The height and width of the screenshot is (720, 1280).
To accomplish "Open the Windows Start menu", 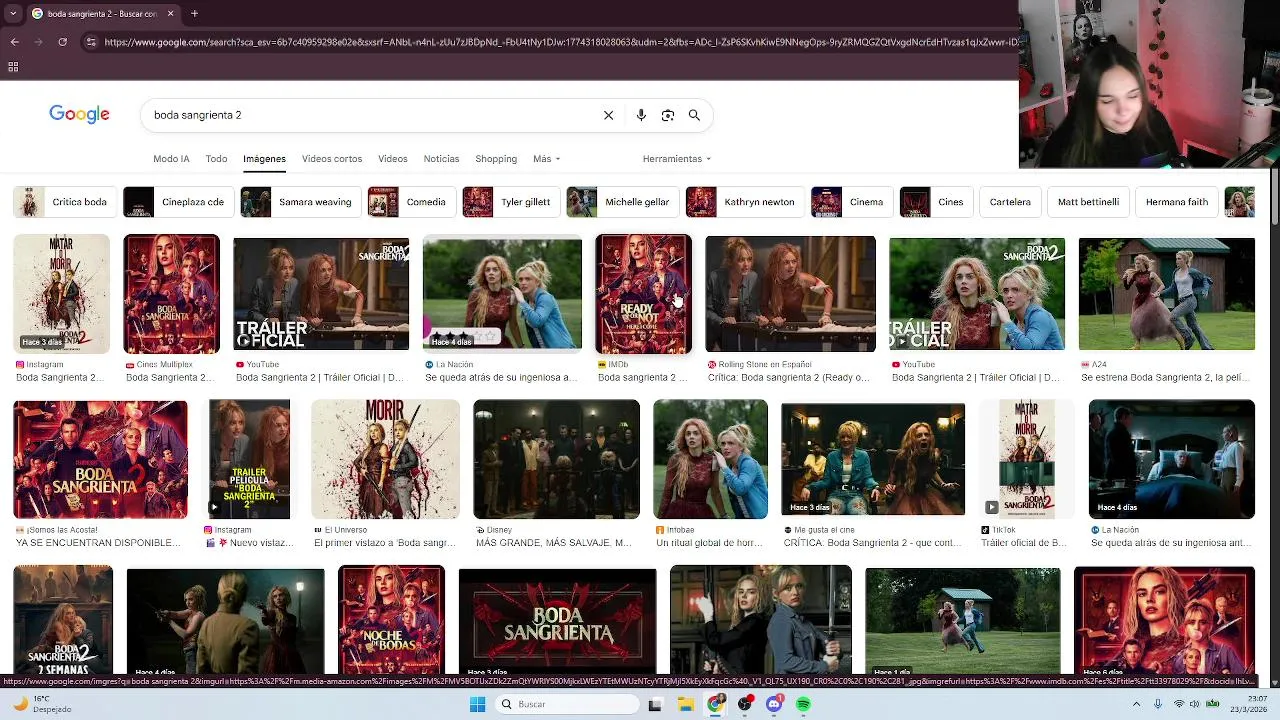I will [477, 704].
